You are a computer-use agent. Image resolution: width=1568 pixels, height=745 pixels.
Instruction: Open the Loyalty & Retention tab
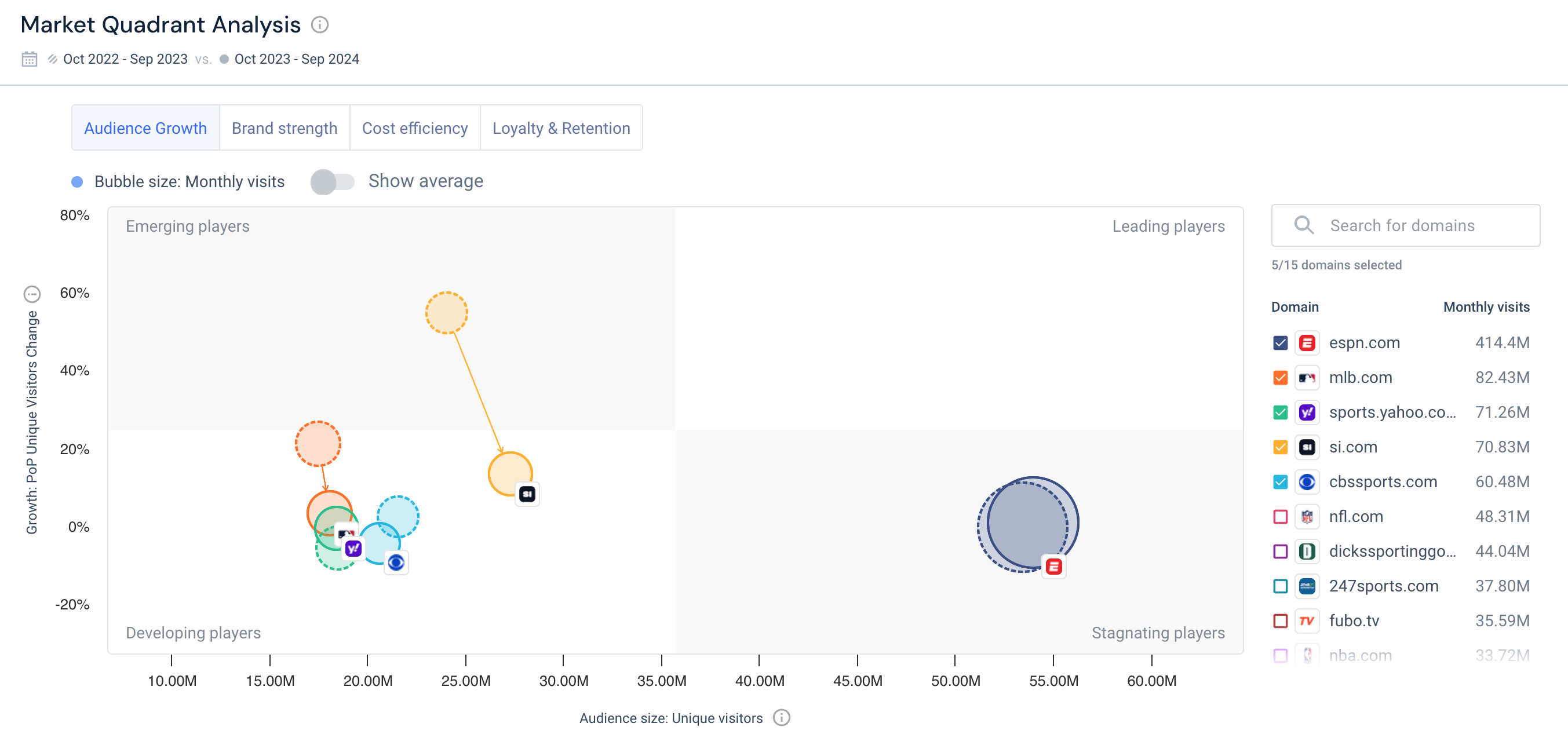coord(560,128)
